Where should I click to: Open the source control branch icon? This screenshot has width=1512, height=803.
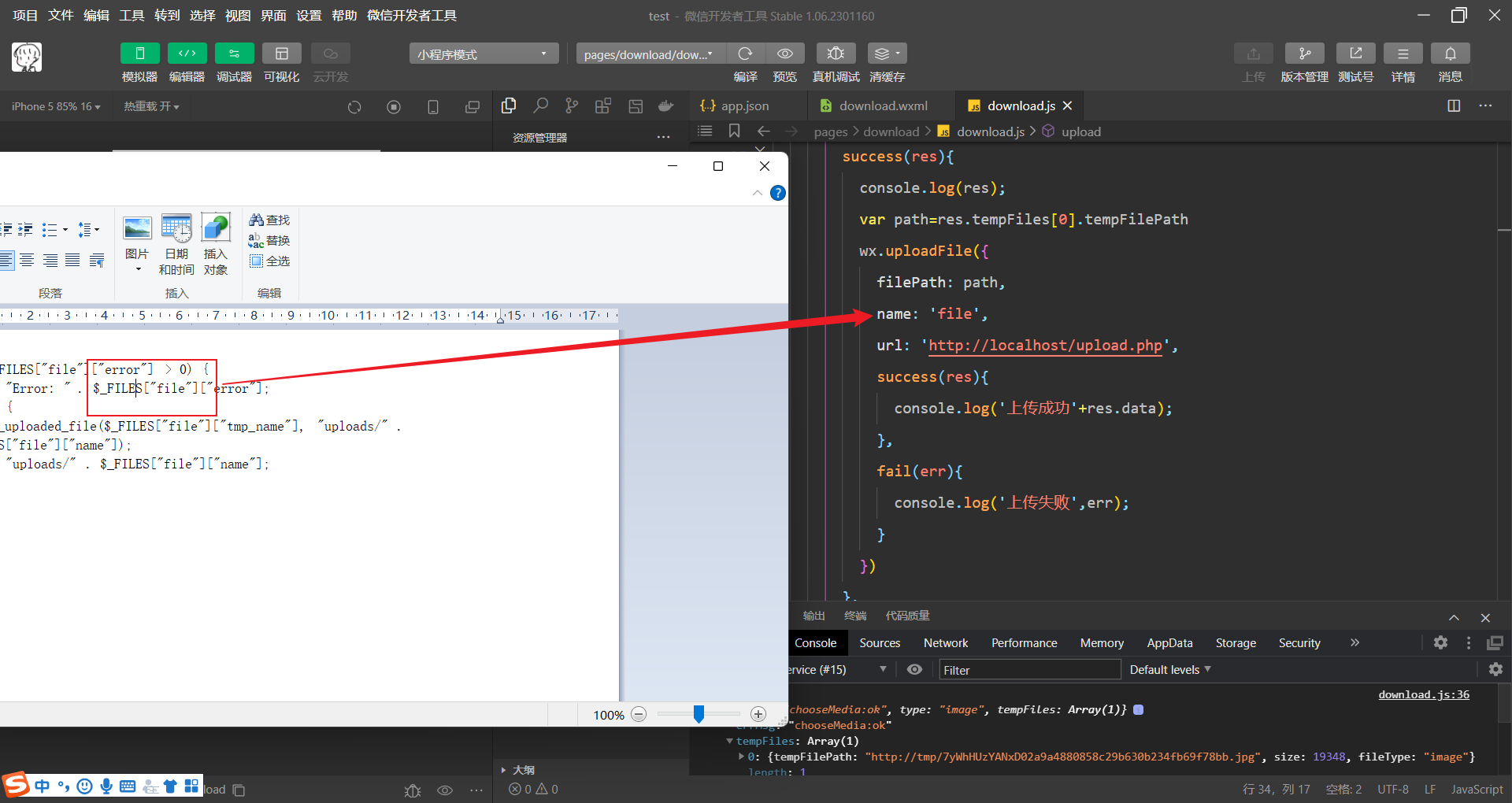[572, 105]
